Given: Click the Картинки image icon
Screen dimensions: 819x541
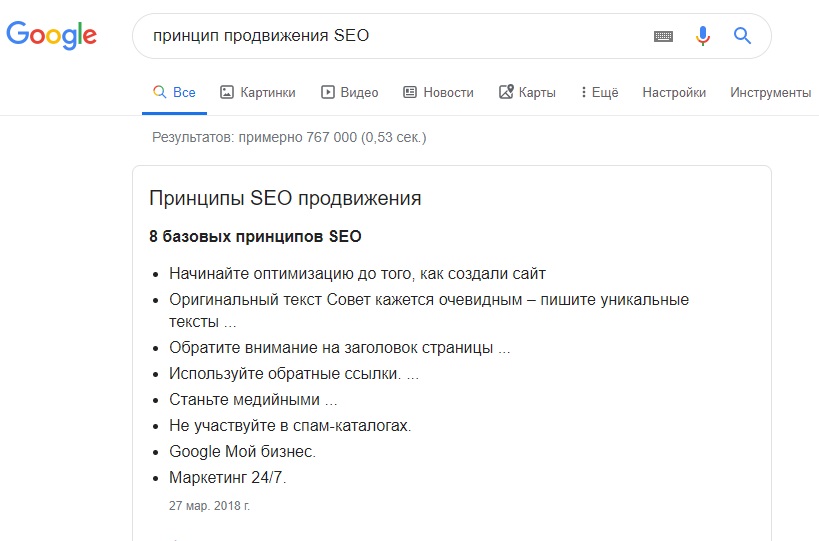Looking at the screenshot, I should tap(227, 92).
